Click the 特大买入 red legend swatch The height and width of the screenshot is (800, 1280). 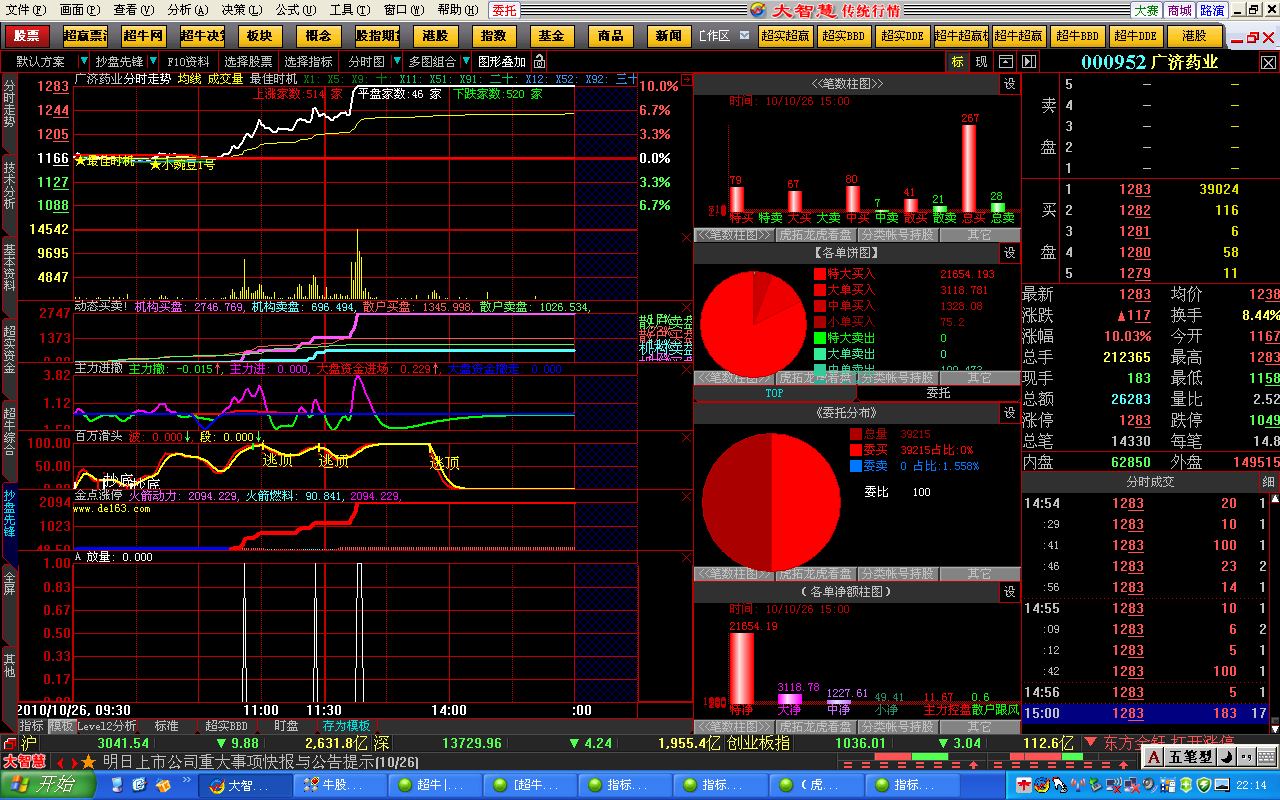(819, 273)
